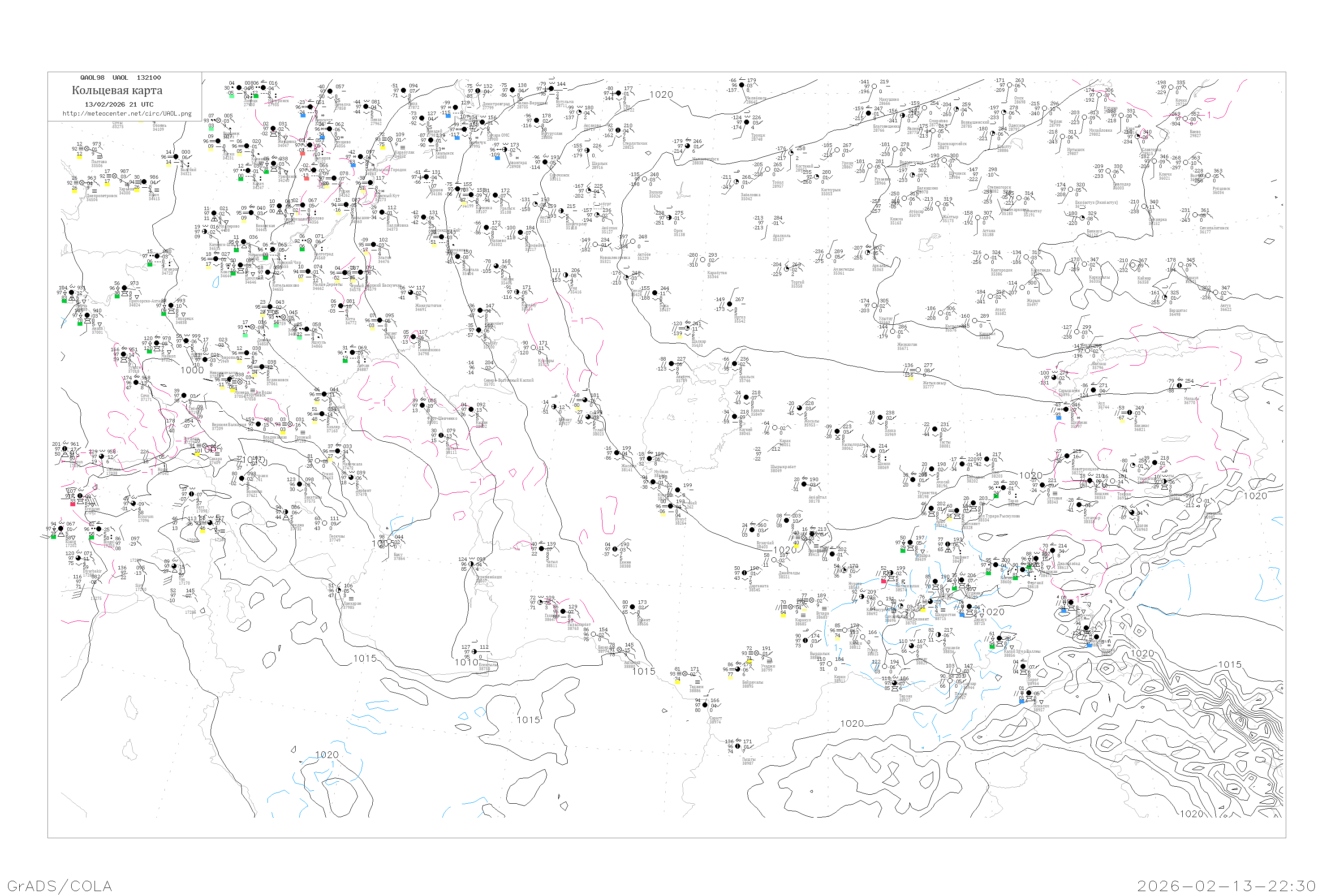1344x896 pixels.
Task: Click the blue square at Искасим station
Action: pyautogui.click(x=1022, y=701)
